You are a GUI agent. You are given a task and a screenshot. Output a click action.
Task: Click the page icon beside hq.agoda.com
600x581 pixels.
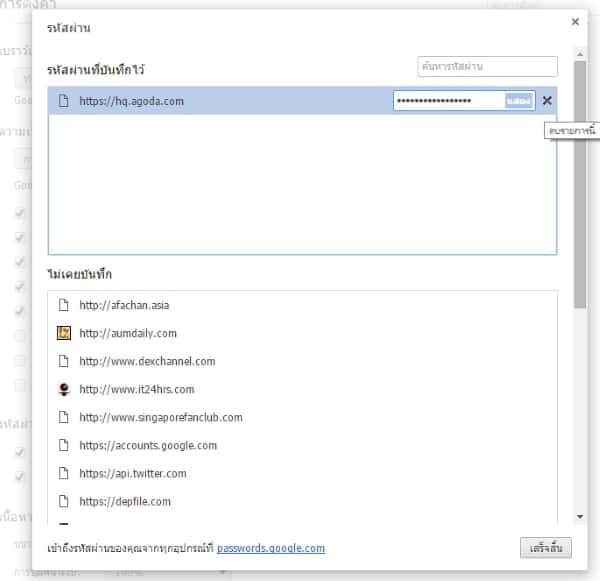pos(63,101)
